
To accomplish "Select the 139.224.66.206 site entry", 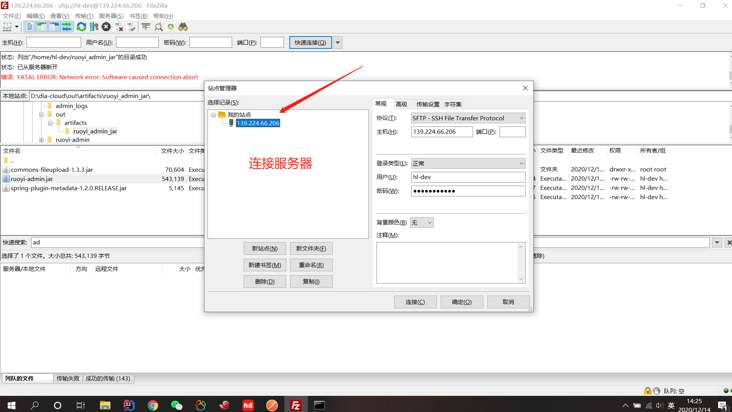I will coord(258,123).
